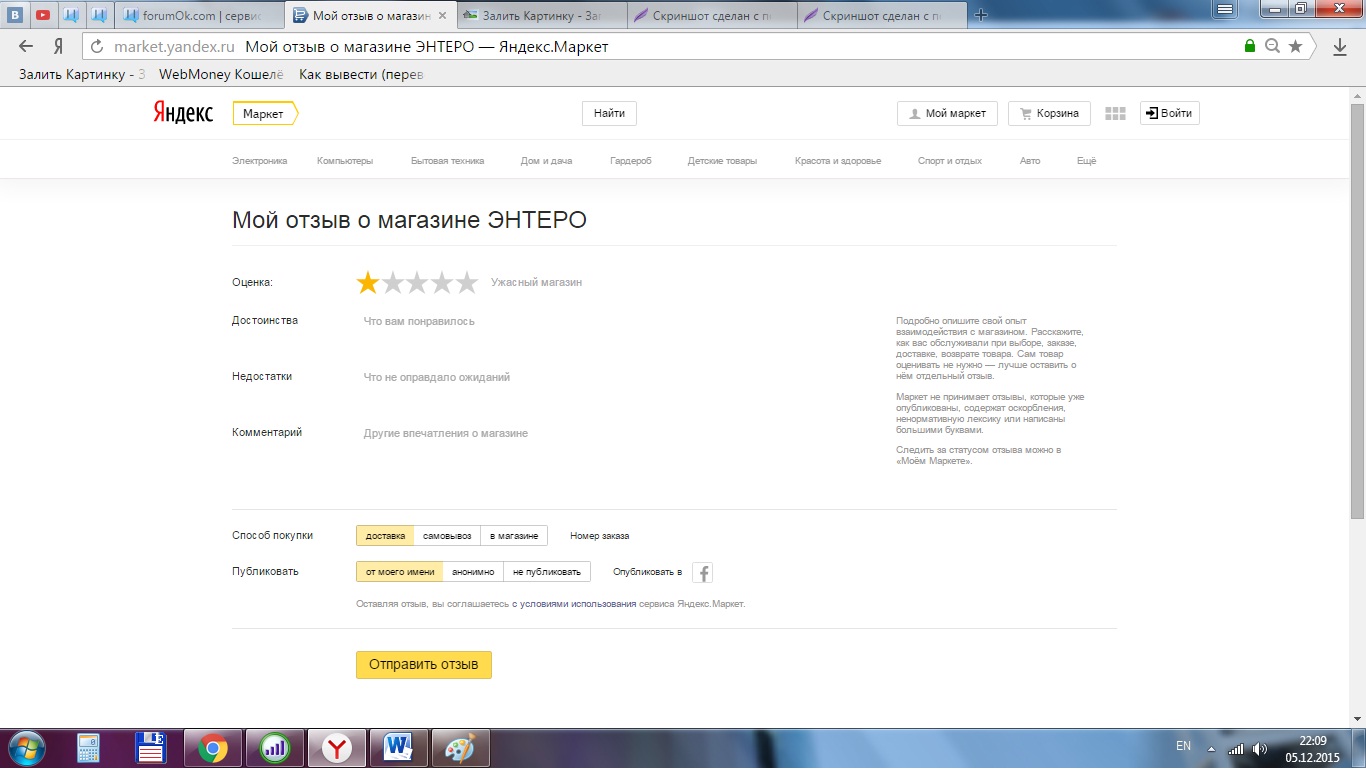Open Мой маркет account button
1366x770 pixels.
(947, 113)
